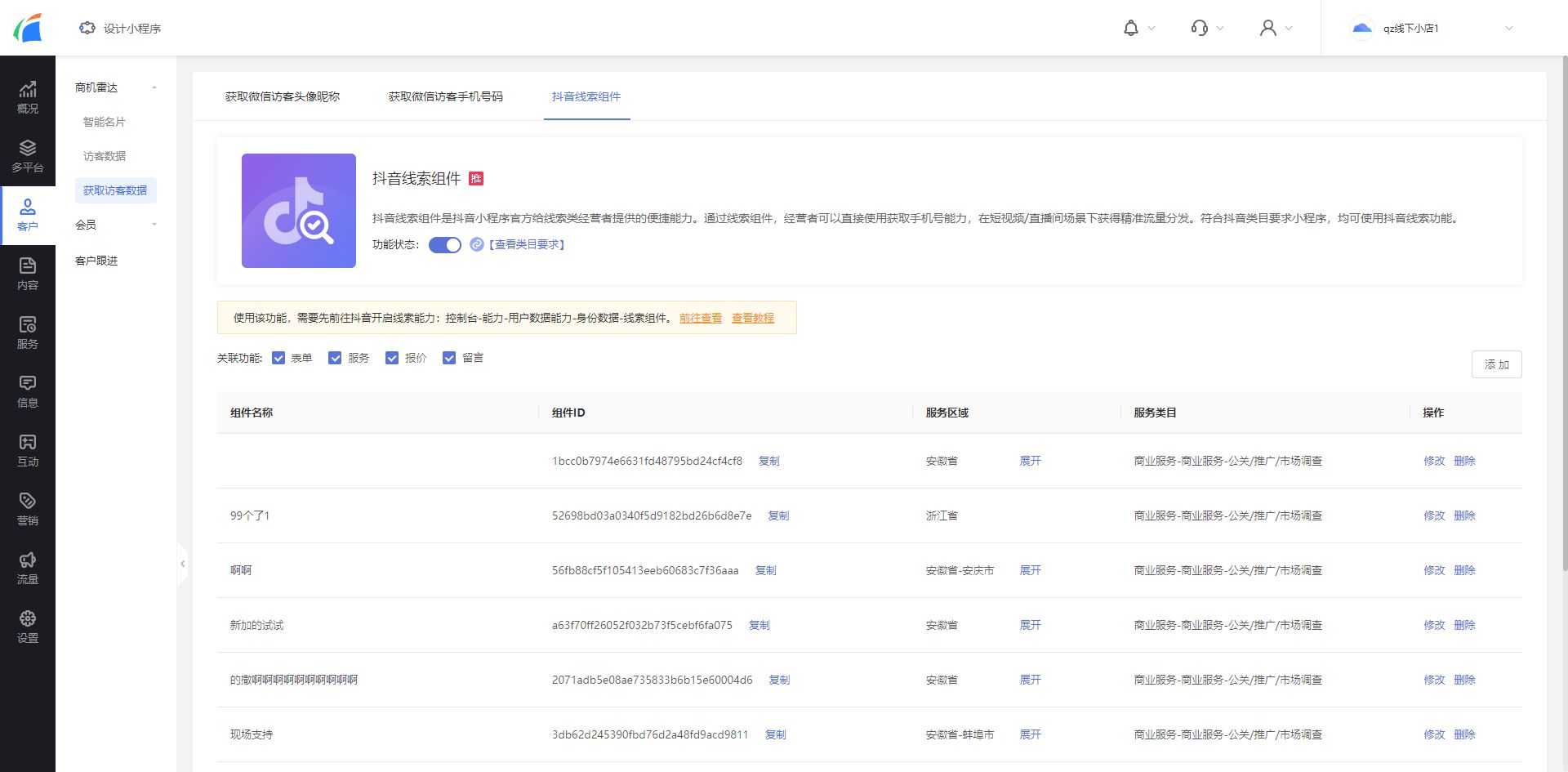Expand the 会员 menu group

point(154,225)
